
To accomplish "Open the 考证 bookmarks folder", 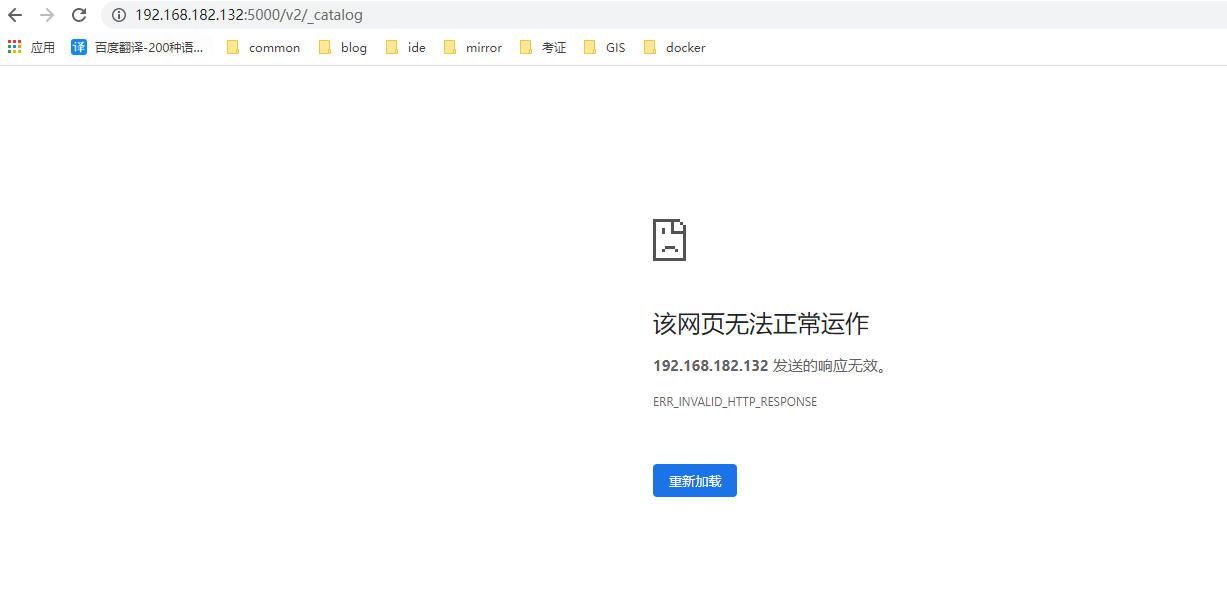I will (x=541, y=46).
